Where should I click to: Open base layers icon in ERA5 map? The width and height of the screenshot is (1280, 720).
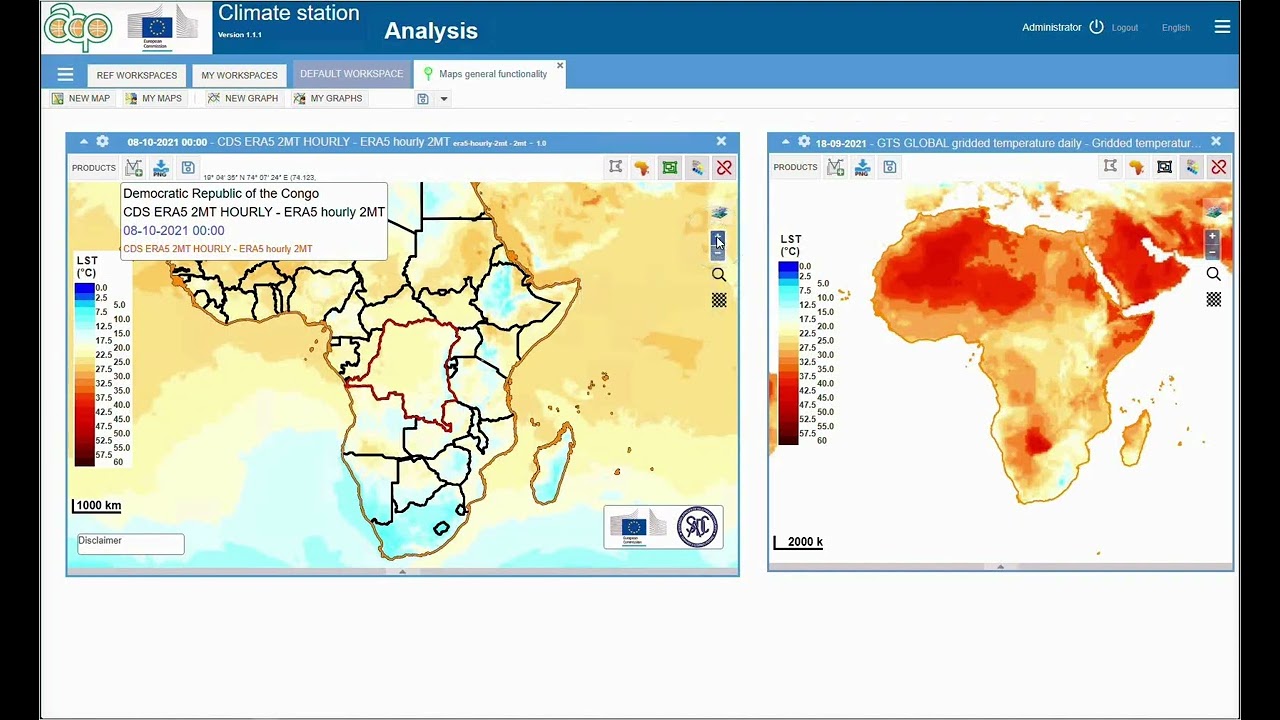pos(719,212)
